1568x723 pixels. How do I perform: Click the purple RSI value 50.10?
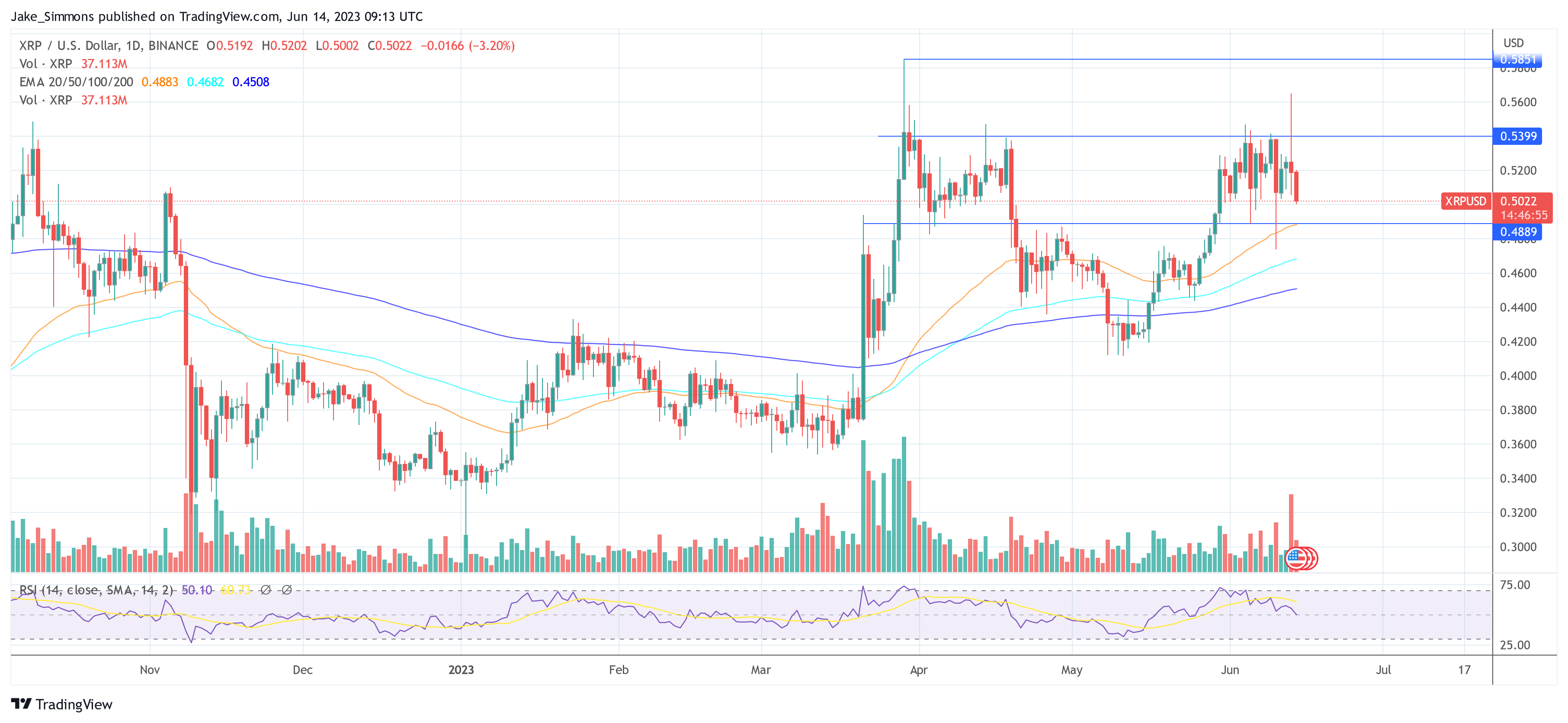pyautogui.click(x=197, y=590)
